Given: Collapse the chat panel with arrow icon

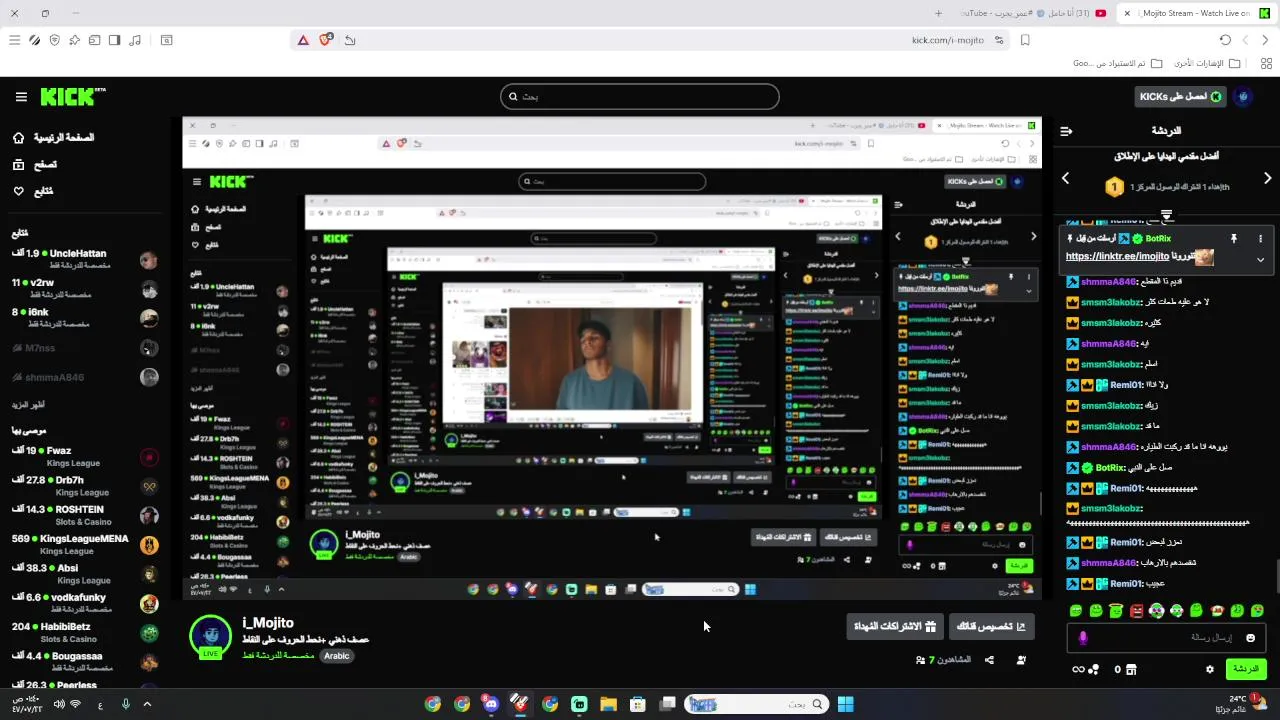Looking at the screenshot, I should [x=1066, y=131].
